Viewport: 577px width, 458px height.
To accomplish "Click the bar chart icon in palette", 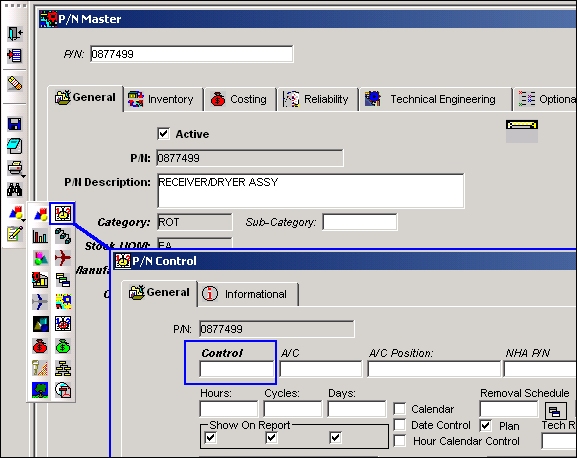I will tap(40, 236).
